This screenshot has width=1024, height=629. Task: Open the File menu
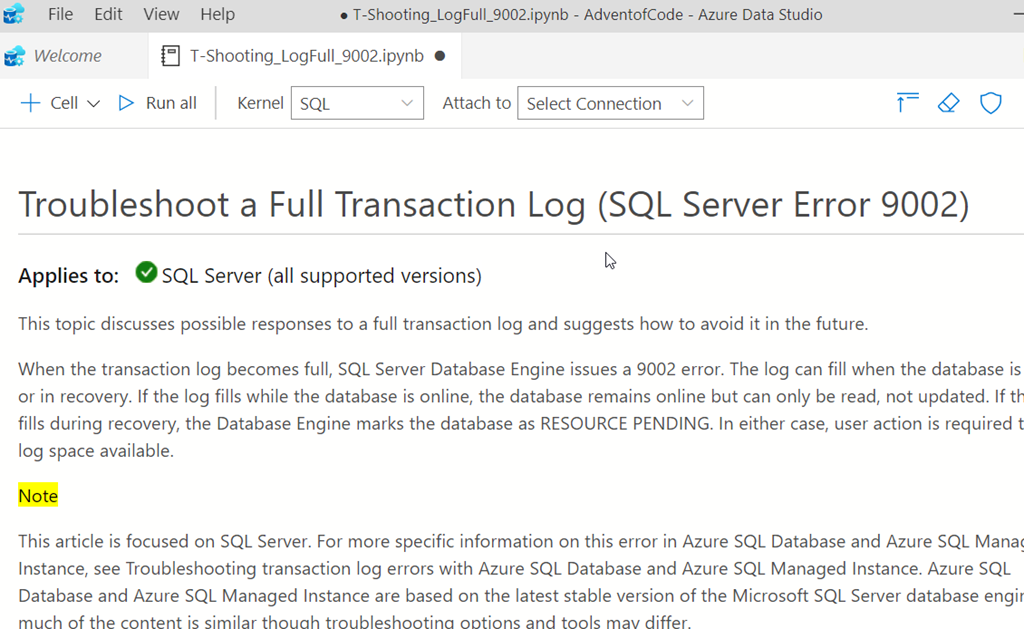60,14
